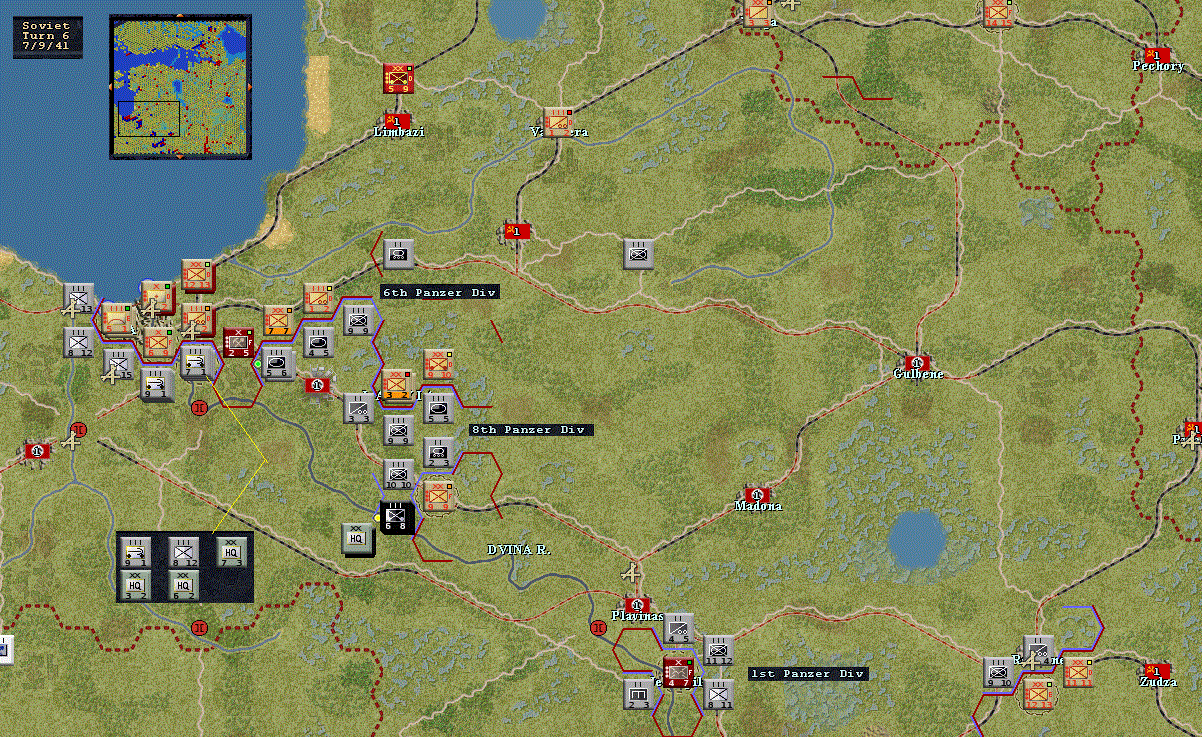Select the German 10-10 infantry counter
Viewport: 1202px width, 737px height.
tap(399, 474)
